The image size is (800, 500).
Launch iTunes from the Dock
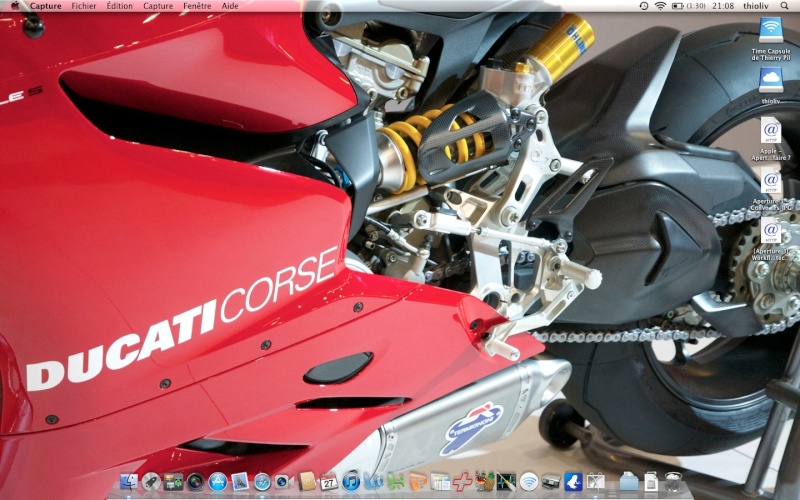point(351,481)
